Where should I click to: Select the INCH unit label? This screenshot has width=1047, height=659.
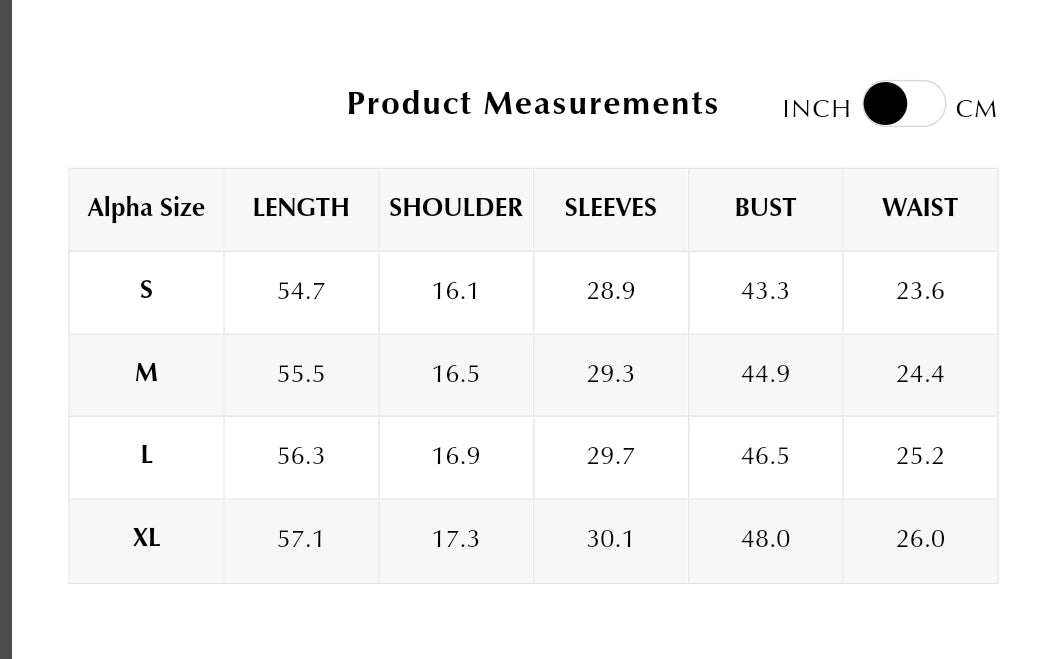817,109
